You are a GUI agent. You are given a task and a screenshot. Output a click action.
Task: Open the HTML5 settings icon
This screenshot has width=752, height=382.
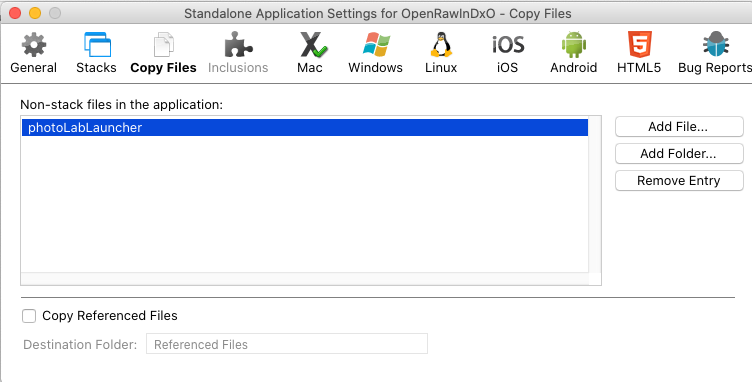(640, 45)
